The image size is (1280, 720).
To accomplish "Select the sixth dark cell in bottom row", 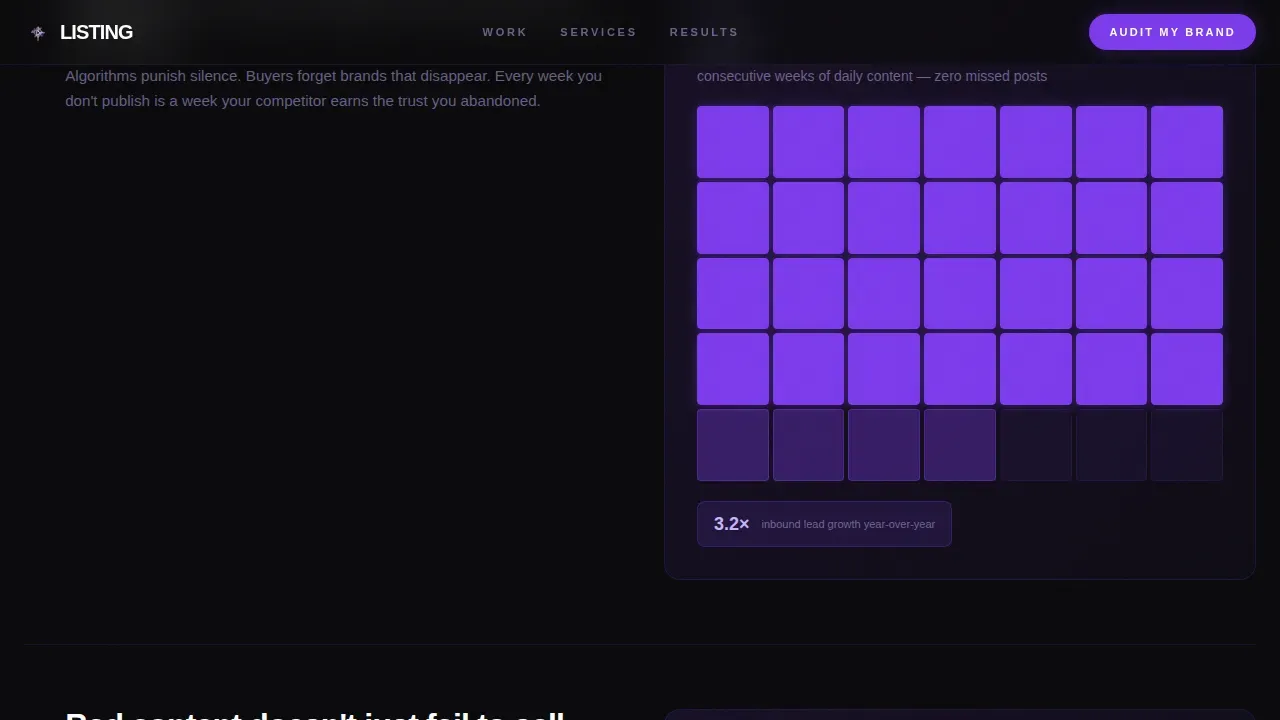I will [x=1111, y=445].
